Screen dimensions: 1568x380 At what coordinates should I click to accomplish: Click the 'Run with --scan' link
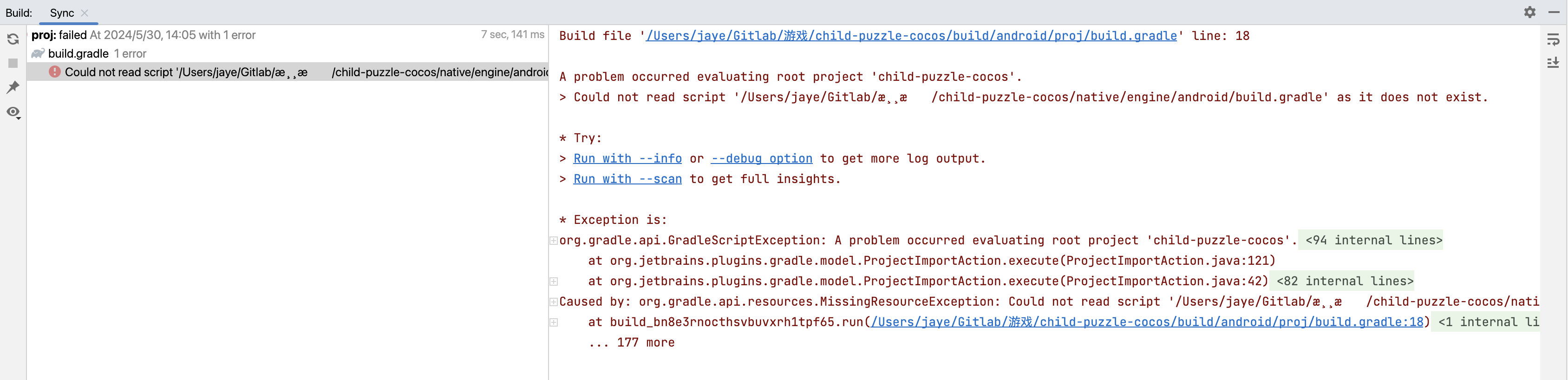tap(627, 179)
